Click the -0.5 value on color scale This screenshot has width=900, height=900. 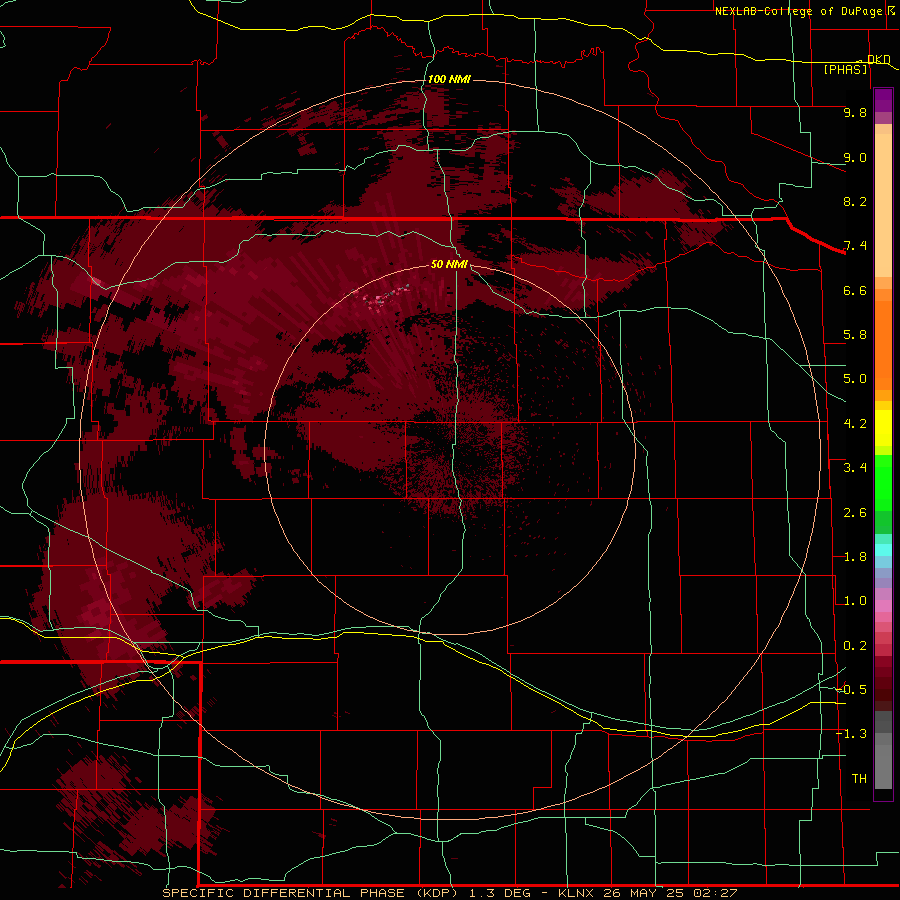(x=852, y=690)
